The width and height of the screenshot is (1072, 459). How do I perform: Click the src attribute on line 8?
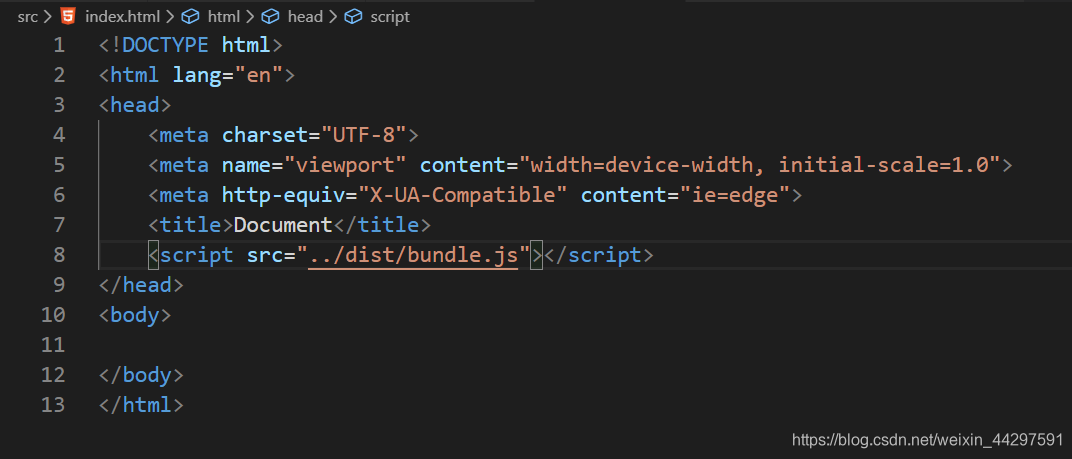(x=265, y=255)
